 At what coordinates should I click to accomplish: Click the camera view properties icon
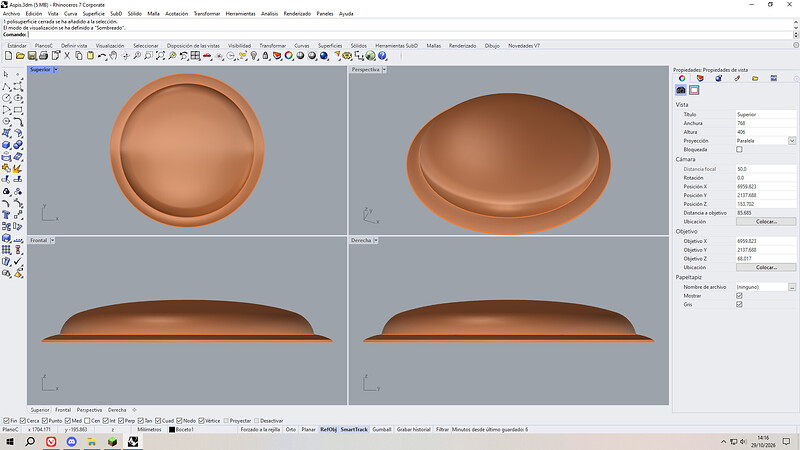click(x=681, y=90)
